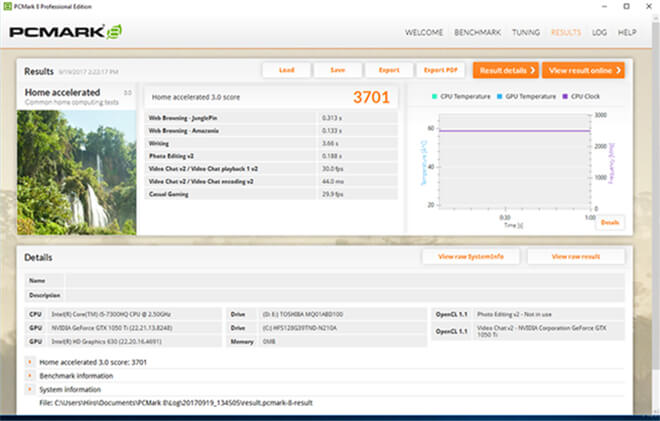This screenshot has height=421, width=660.
Task: Click the Name input field
Action: 345,280
